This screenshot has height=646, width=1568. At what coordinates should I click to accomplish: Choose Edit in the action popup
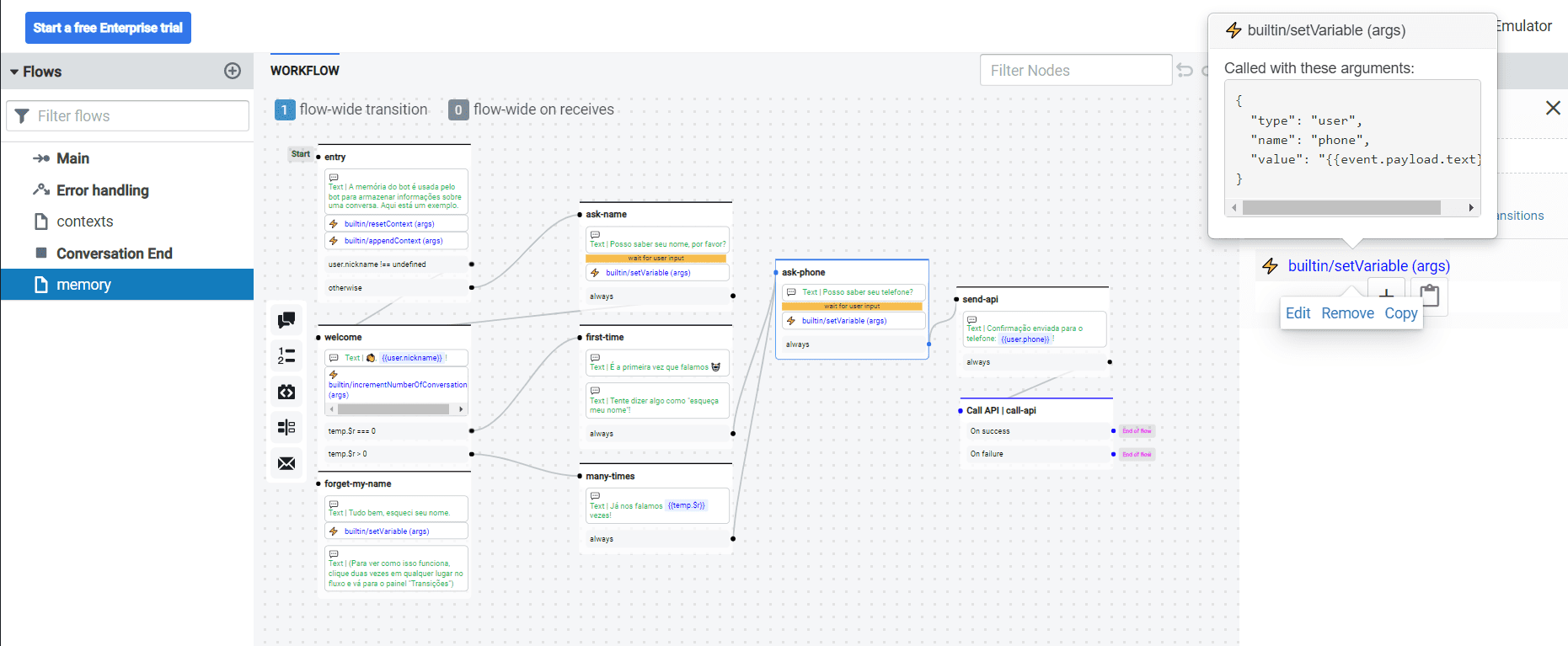[1298, 313]
